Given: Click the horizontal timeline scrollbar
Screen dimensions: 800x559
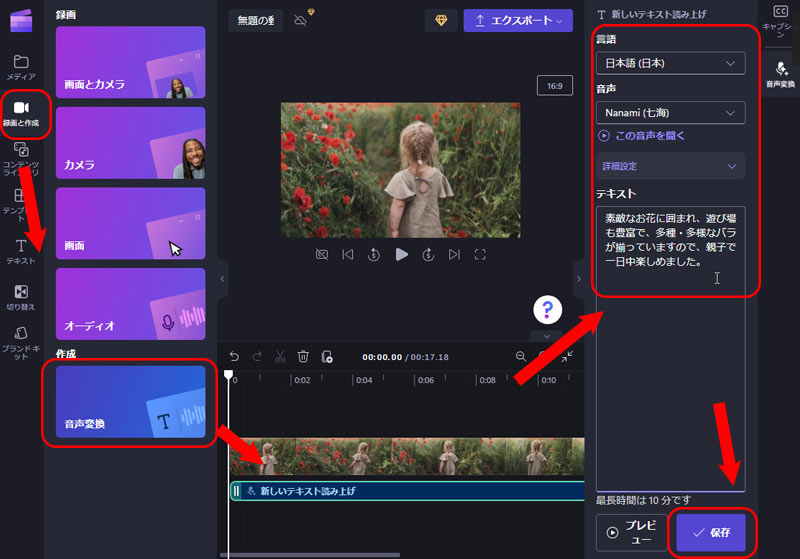Looking at the screenshot, I should pyautogui.click(x=310, y=555).
